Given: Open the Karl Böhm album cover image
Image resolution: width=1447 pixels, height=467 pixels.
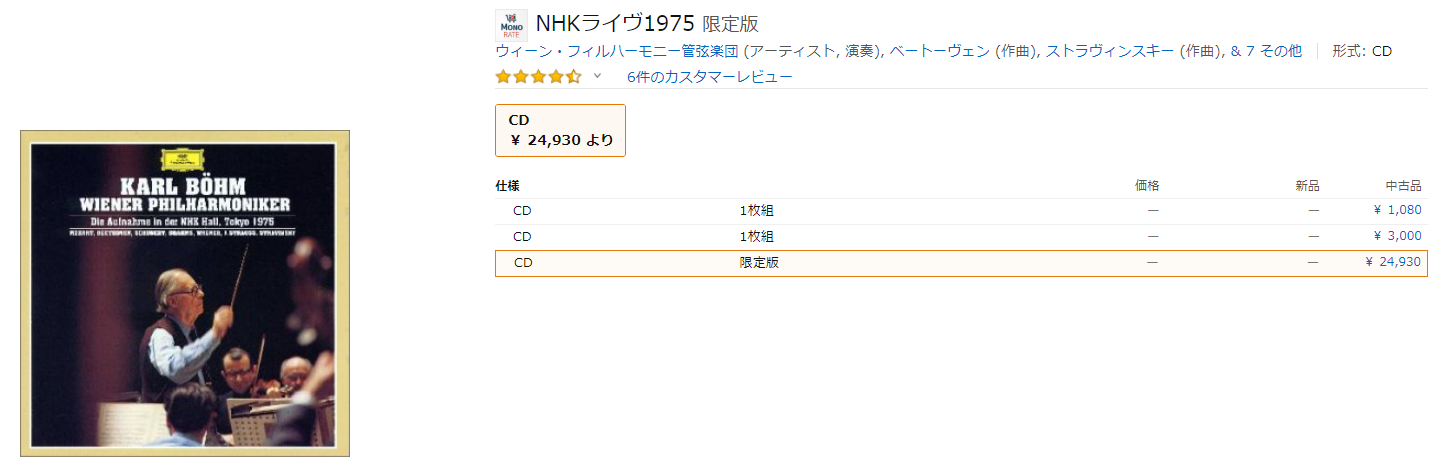Looking at the screenshot, I should pyautogui.click(x=185, y=294).
